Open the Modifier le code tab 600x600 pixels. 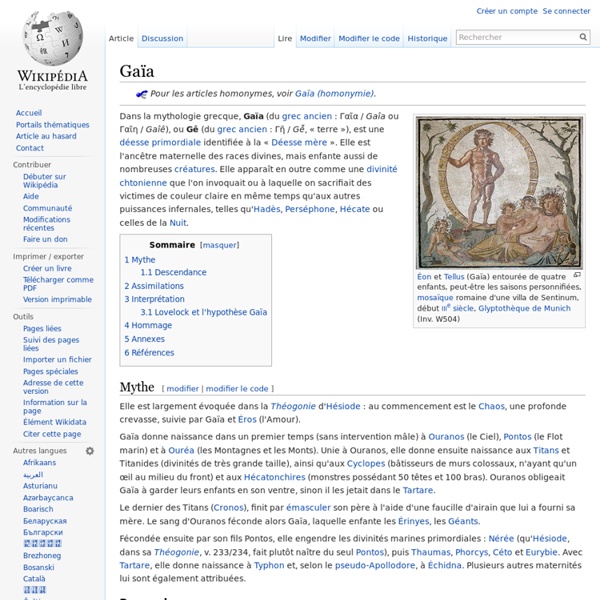(x=369, y=38)
